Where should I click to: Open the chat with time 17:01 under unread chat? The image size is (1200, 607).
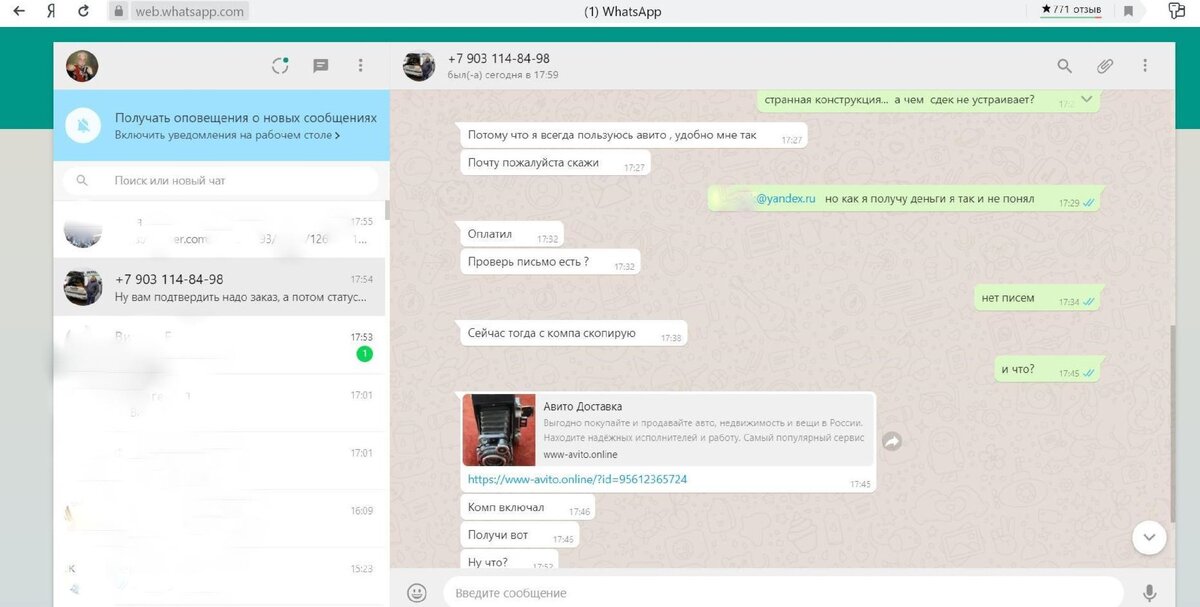click(x=220, y=404)
